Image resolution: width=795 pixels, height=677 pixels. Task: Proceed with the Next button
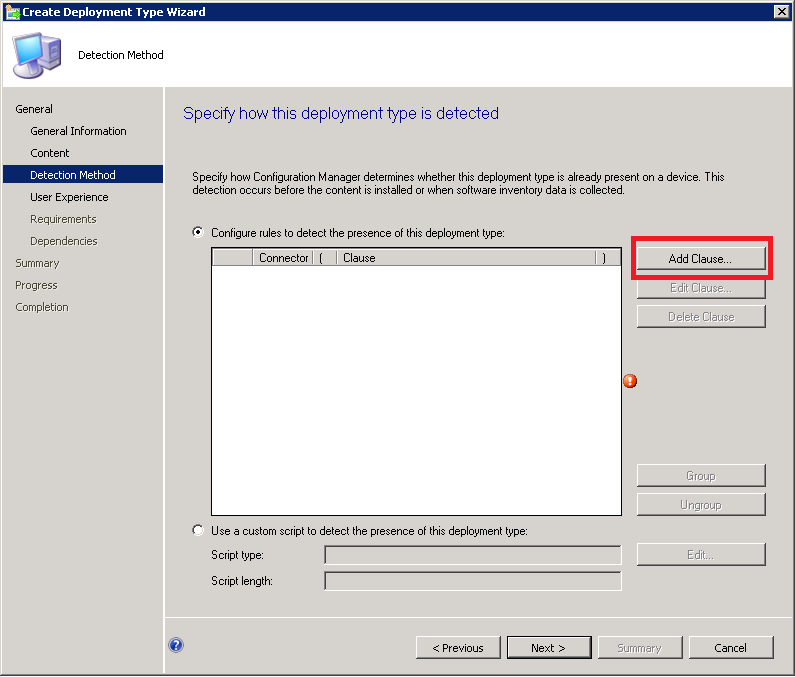coord(549,648)
